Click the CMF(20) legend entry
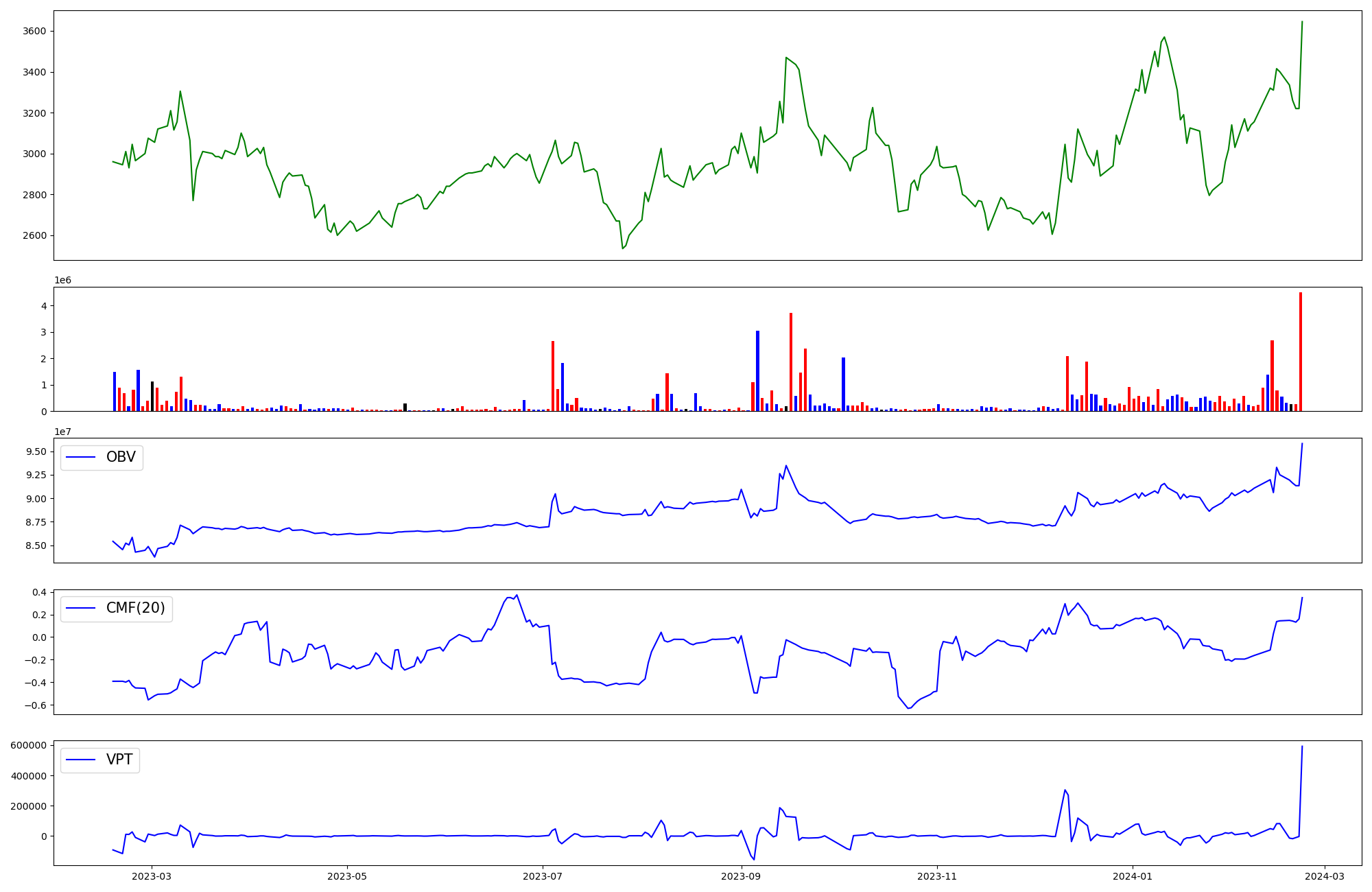The image size is (1372, 892). pyautogui.click(x=135, y=608)
